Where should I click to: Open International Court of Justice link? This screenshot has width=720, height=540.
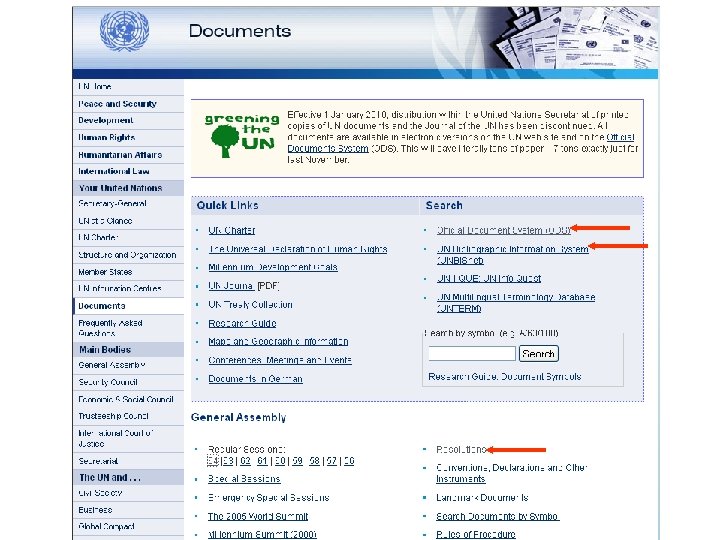click(116, 439)
